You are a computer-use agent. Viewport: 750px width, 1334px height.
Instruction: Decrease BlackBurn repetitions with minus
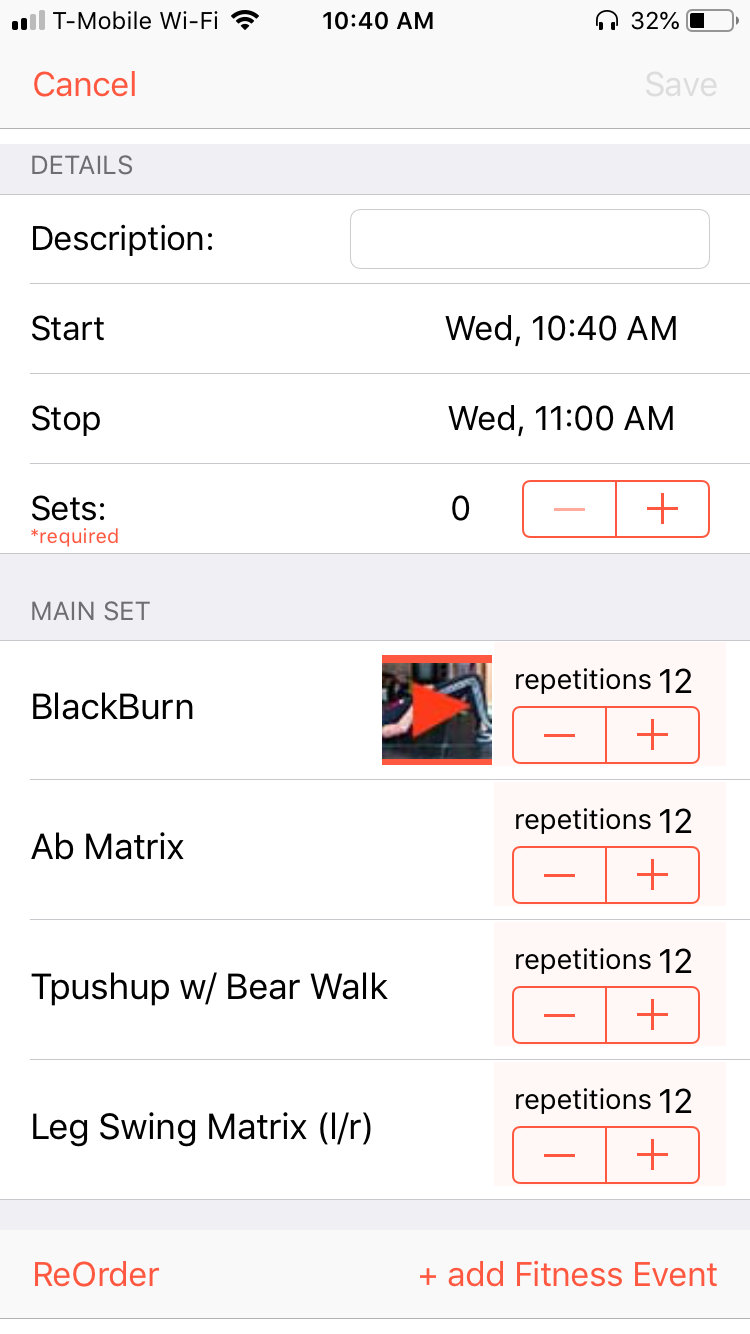[559, 735]
